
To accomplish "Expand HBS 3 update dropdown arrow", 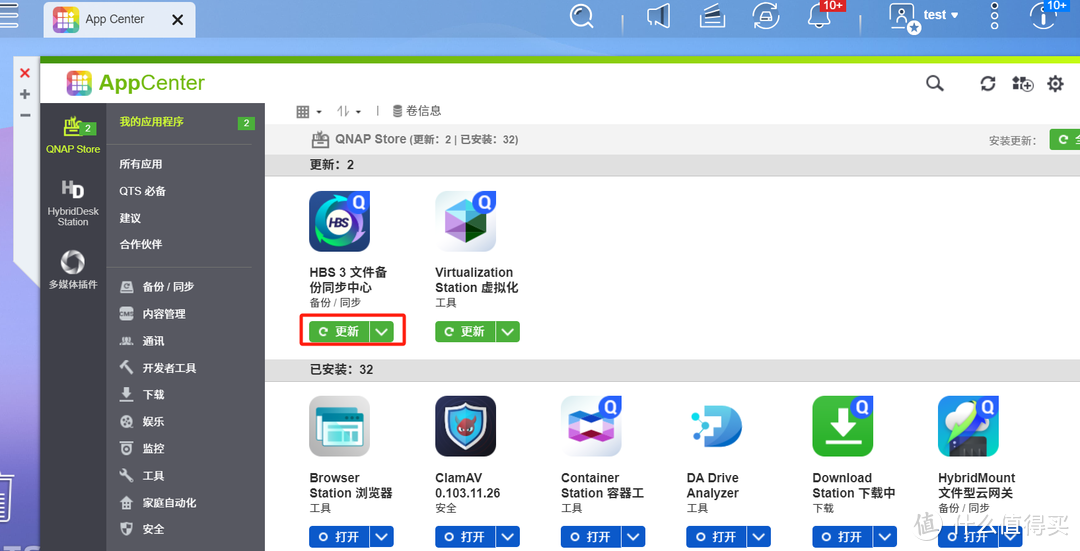I will [382, 332].
